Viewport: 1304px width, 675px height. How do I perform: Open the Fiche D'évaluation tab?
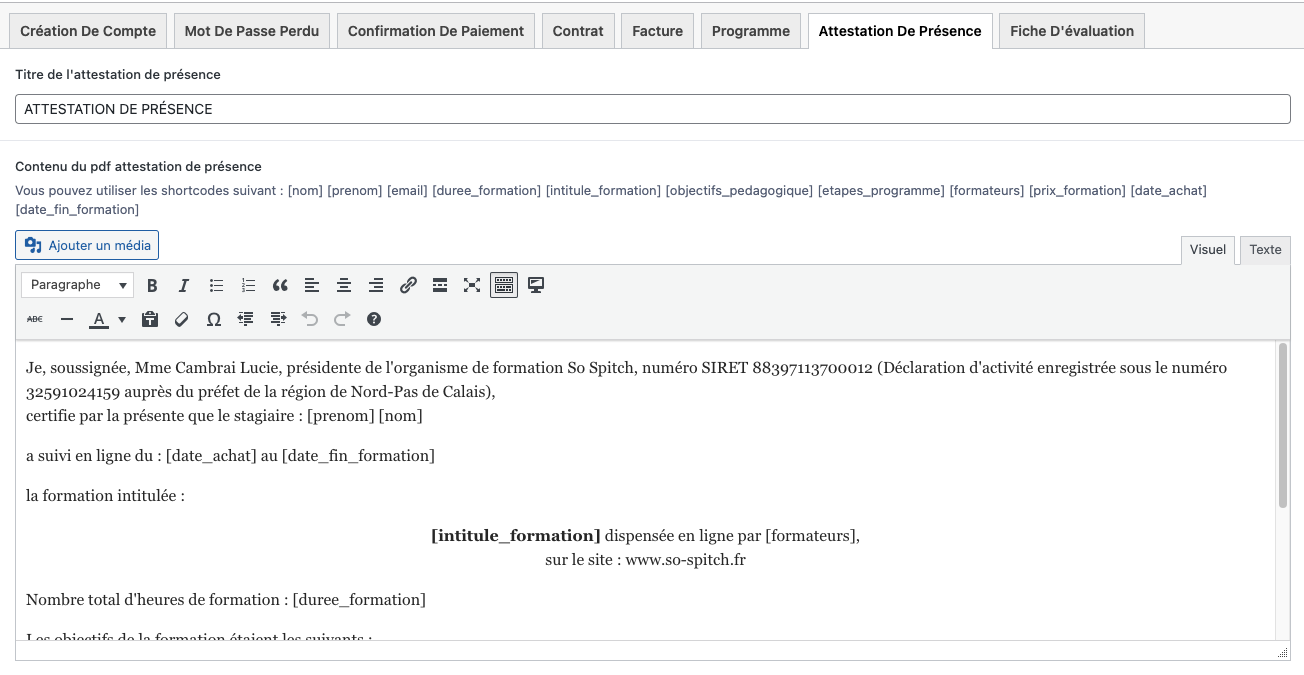tap(1071, 31)
